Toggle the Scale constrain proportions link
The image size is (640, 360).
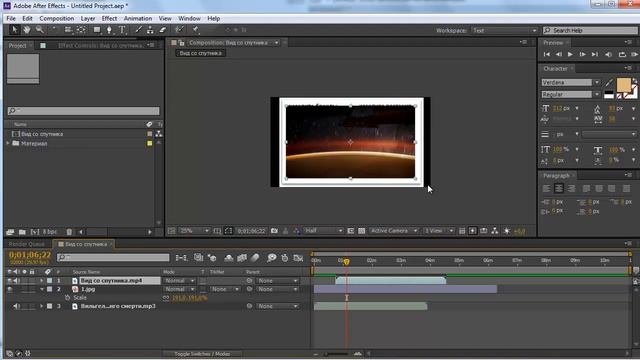point(166,298)
